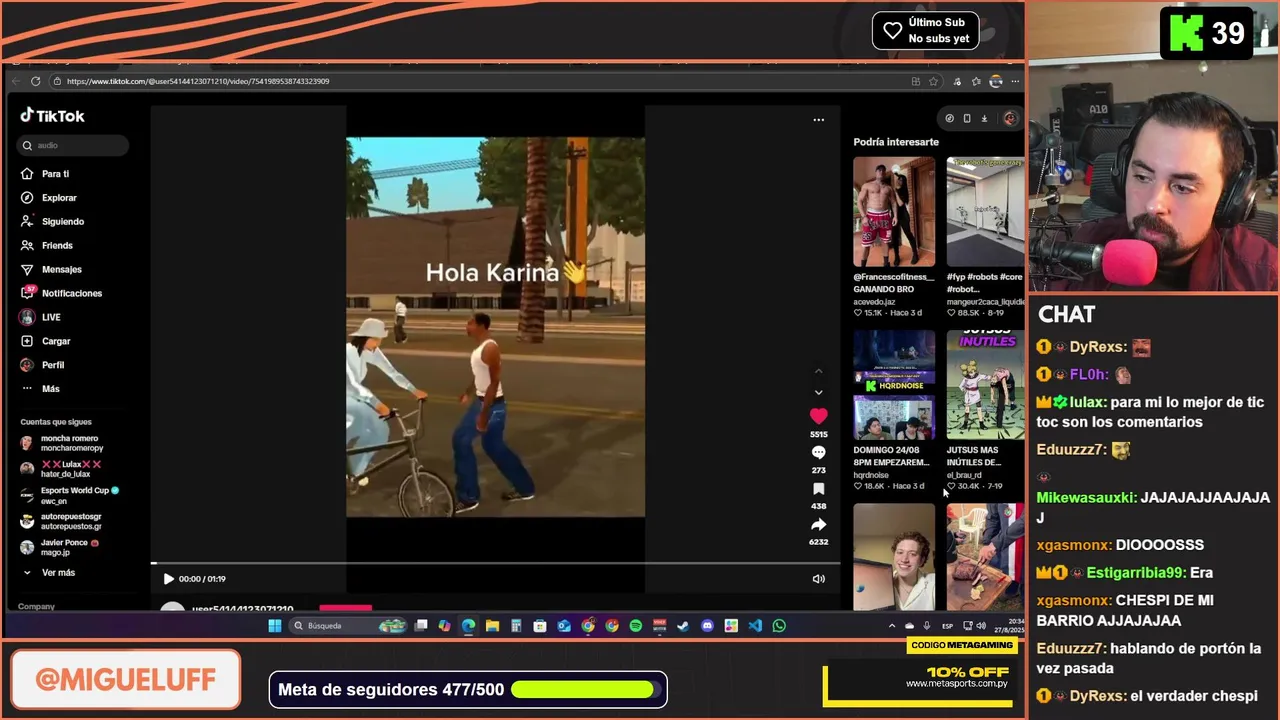Open Microsoft Edge from taskbar
Viewport: 1280px width, 720px height.
point(468,626)
